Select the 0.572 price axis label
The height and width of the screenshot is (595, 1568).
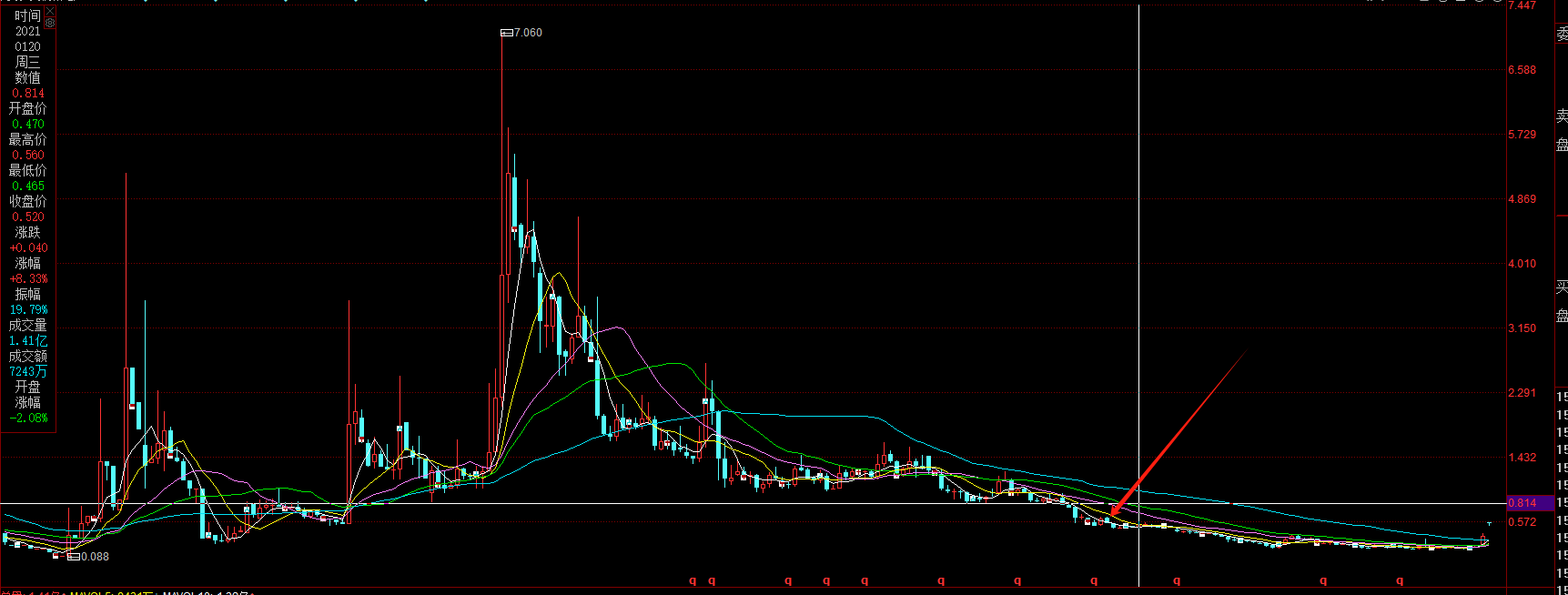[x=1522, y=522]
